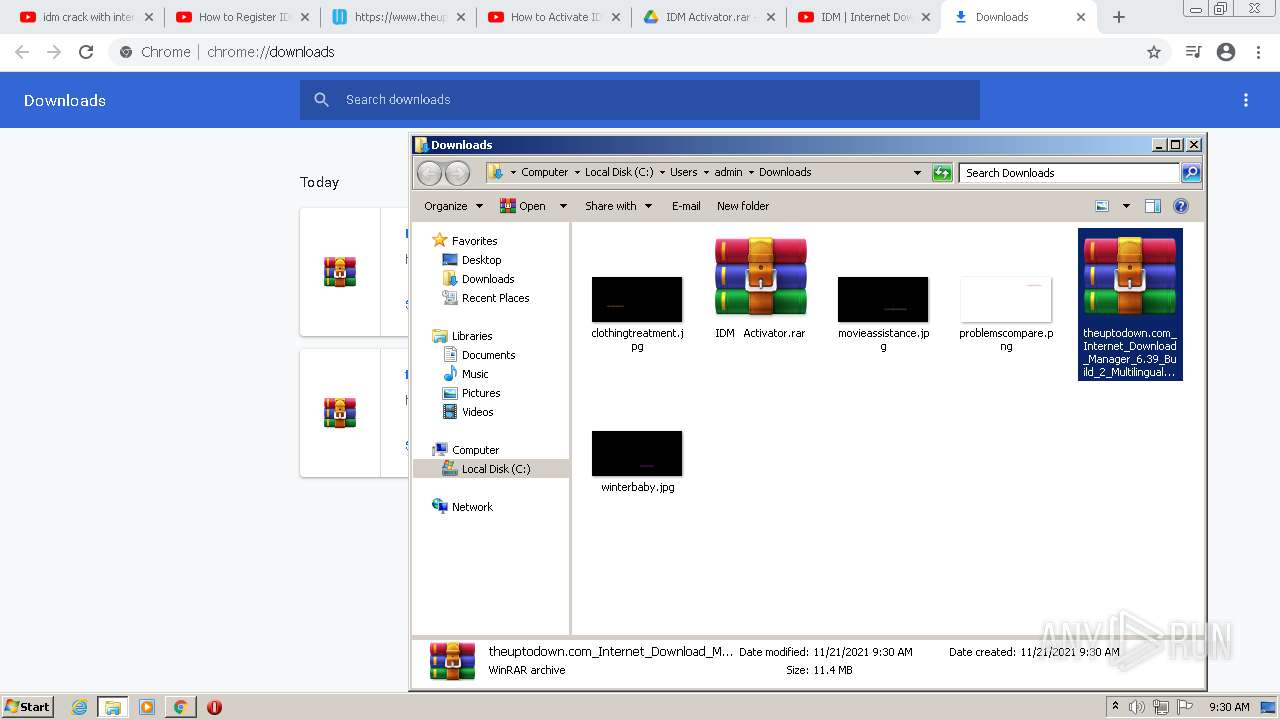Open Explorer help question-mark icon
This screenshot has height=720, width=1280.
(x=1181, y=206)
